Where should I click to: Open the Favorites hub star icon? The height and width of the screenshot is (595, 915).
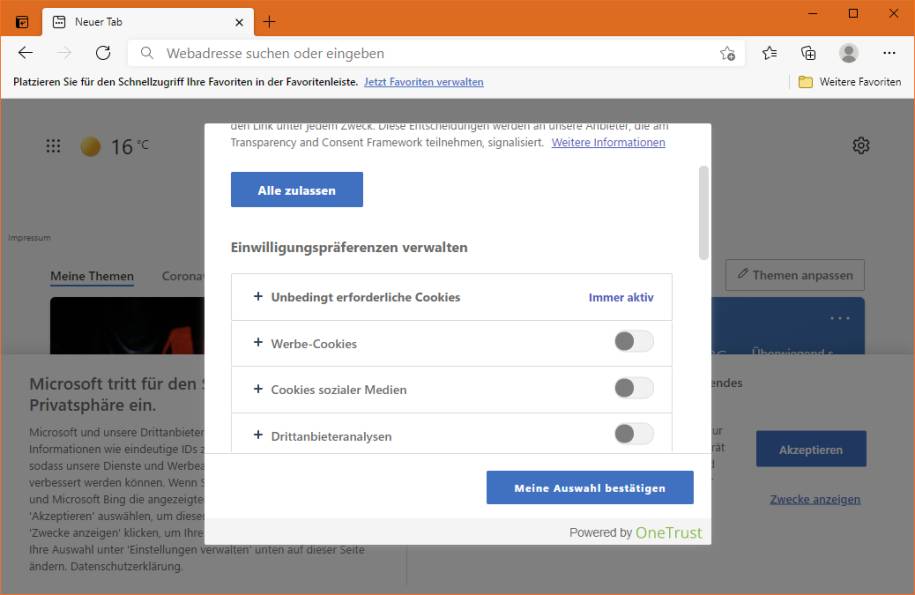(770, 53)
